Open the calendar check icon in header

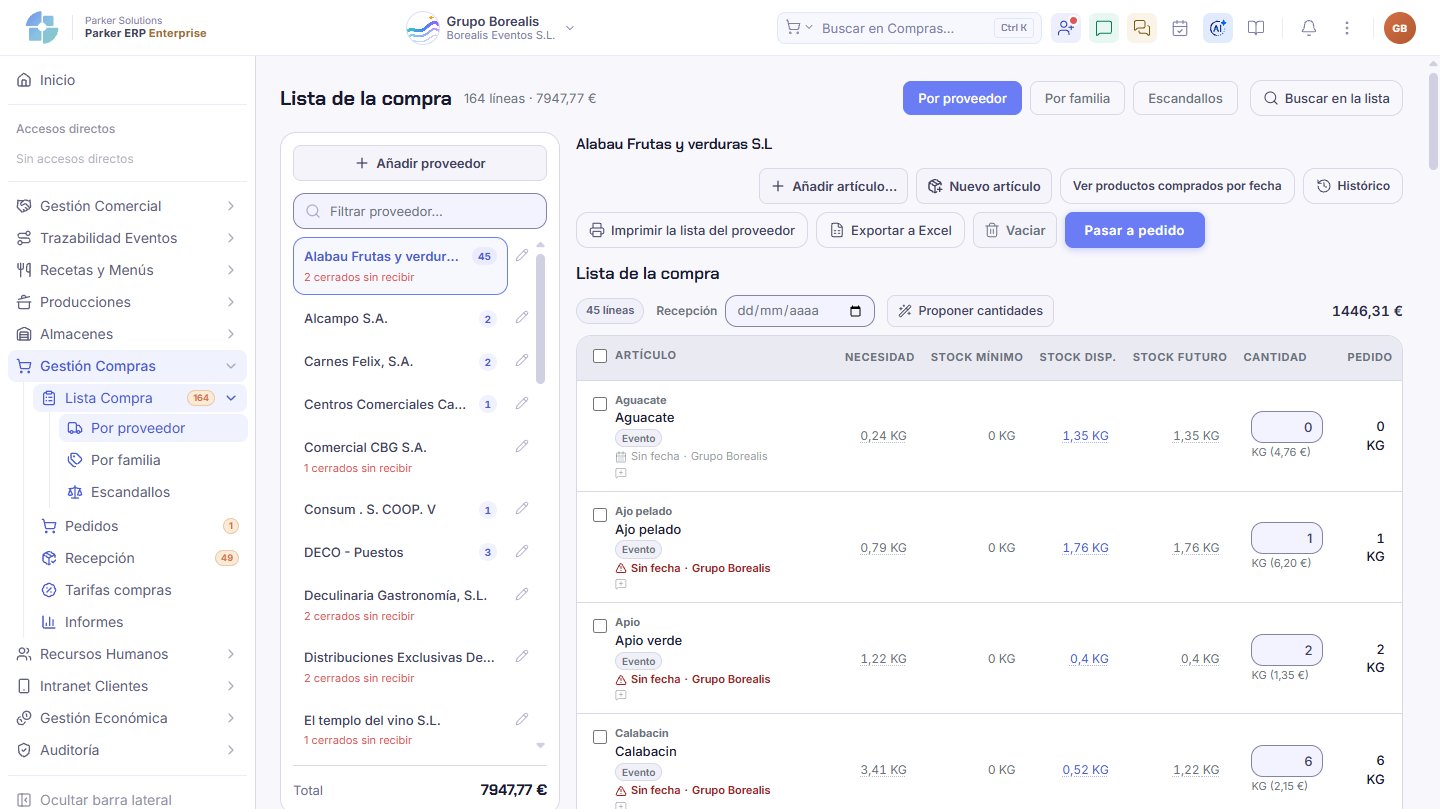pyautogui.click(x=1180, y=28)
